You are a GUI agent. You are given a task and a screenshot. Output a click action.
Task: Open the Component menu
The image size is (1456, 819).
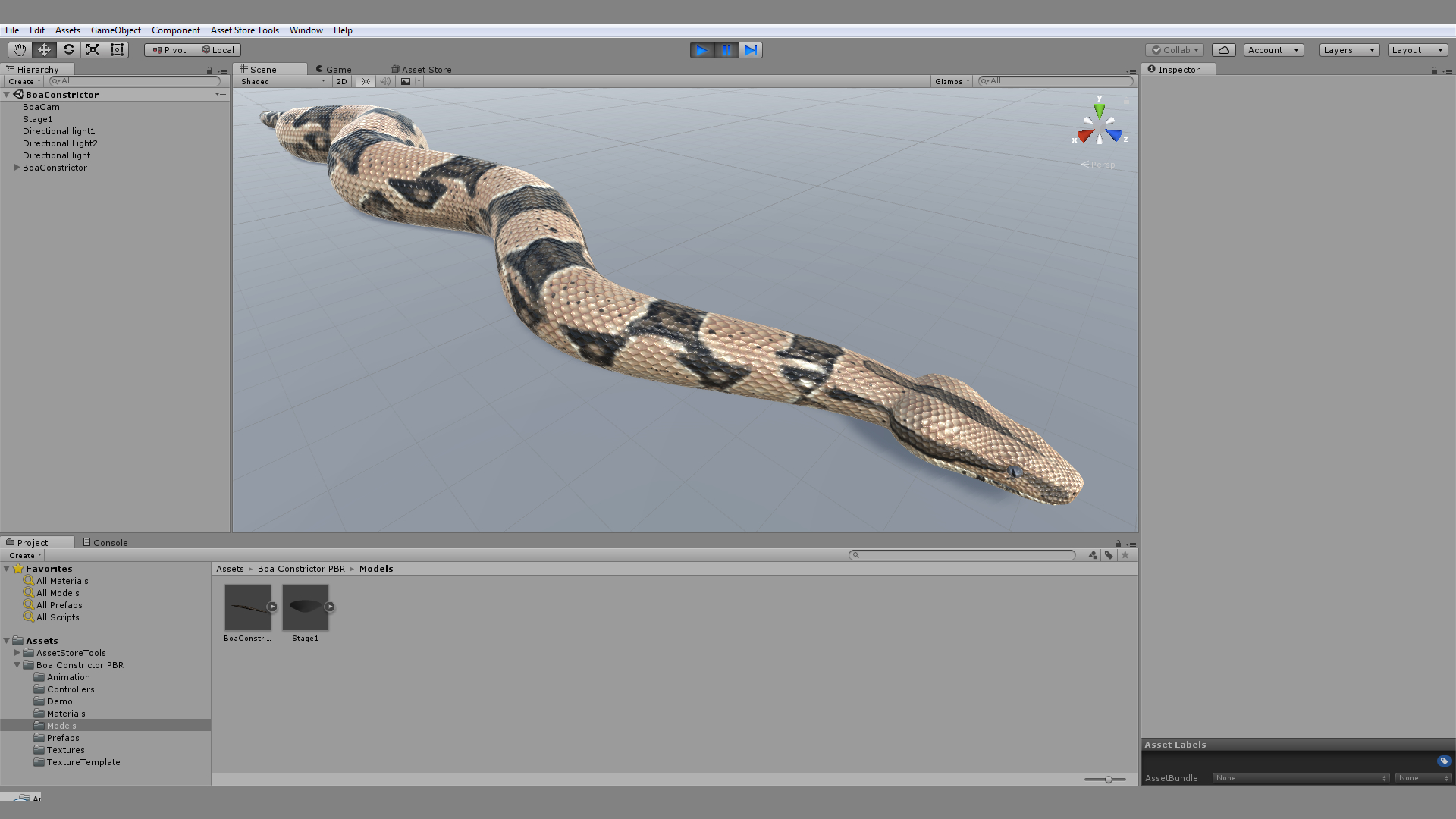pyautogui.click(x=175, y=30)
